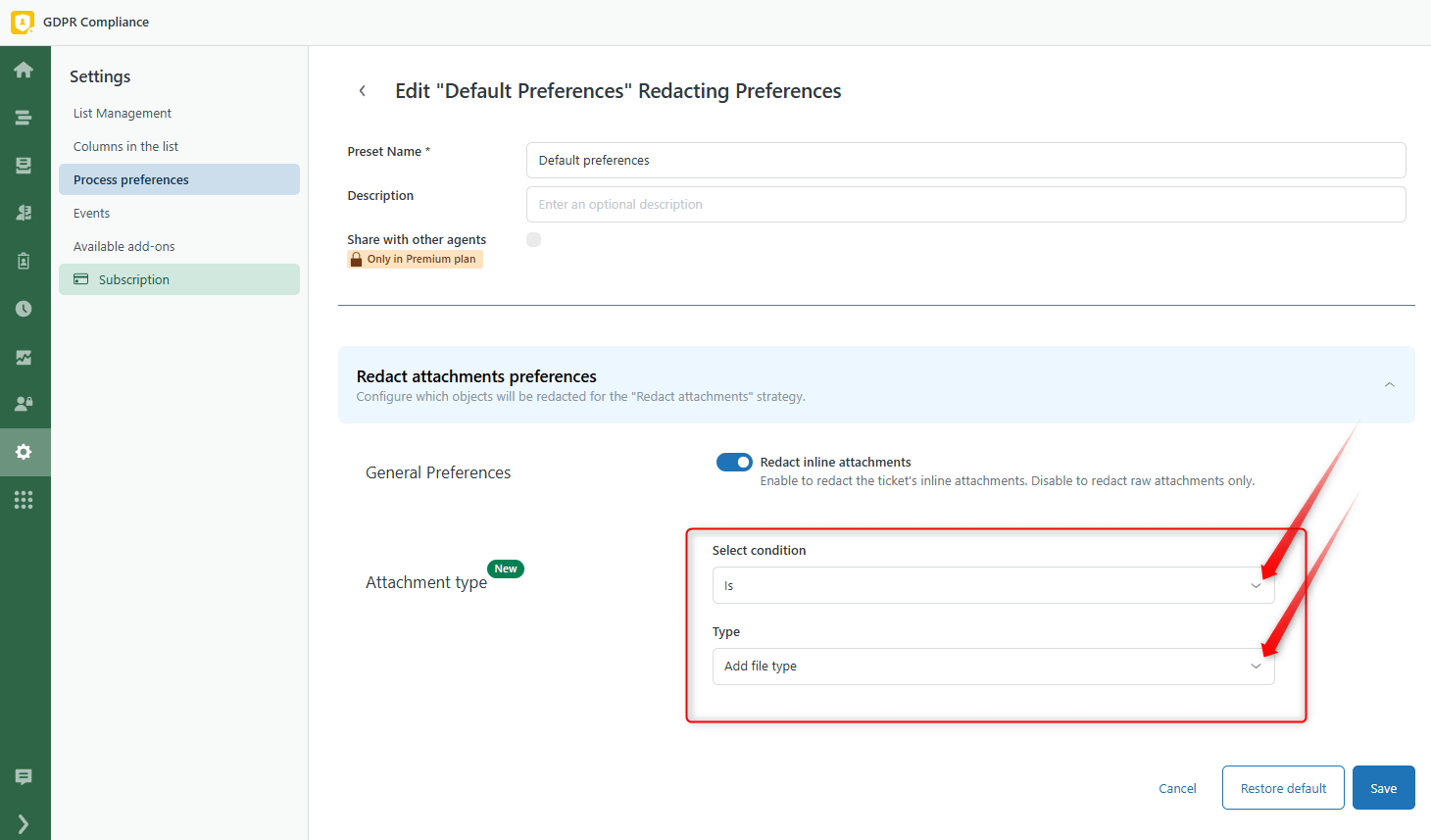Click the New badge beside Attachment type
Screen dimensions: 1431x840
[x=506, y=568]
